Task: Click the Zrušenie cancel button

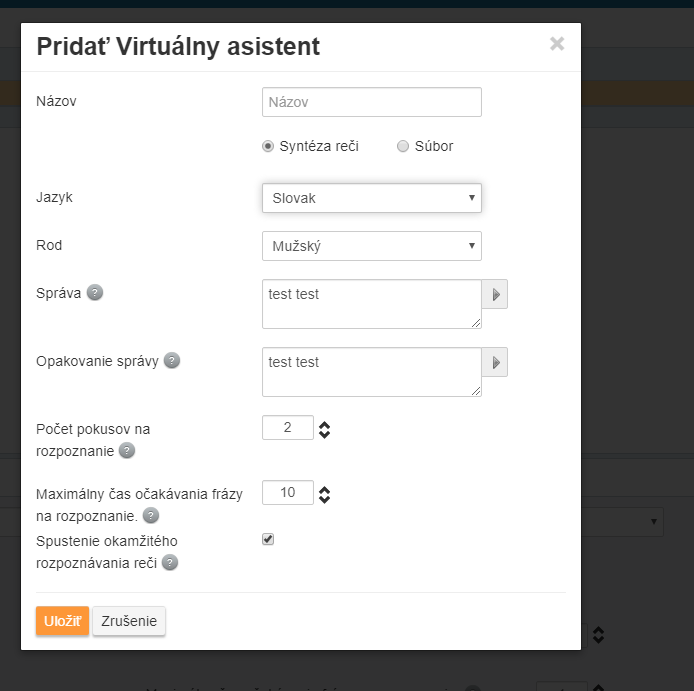Action: [129, 621]
